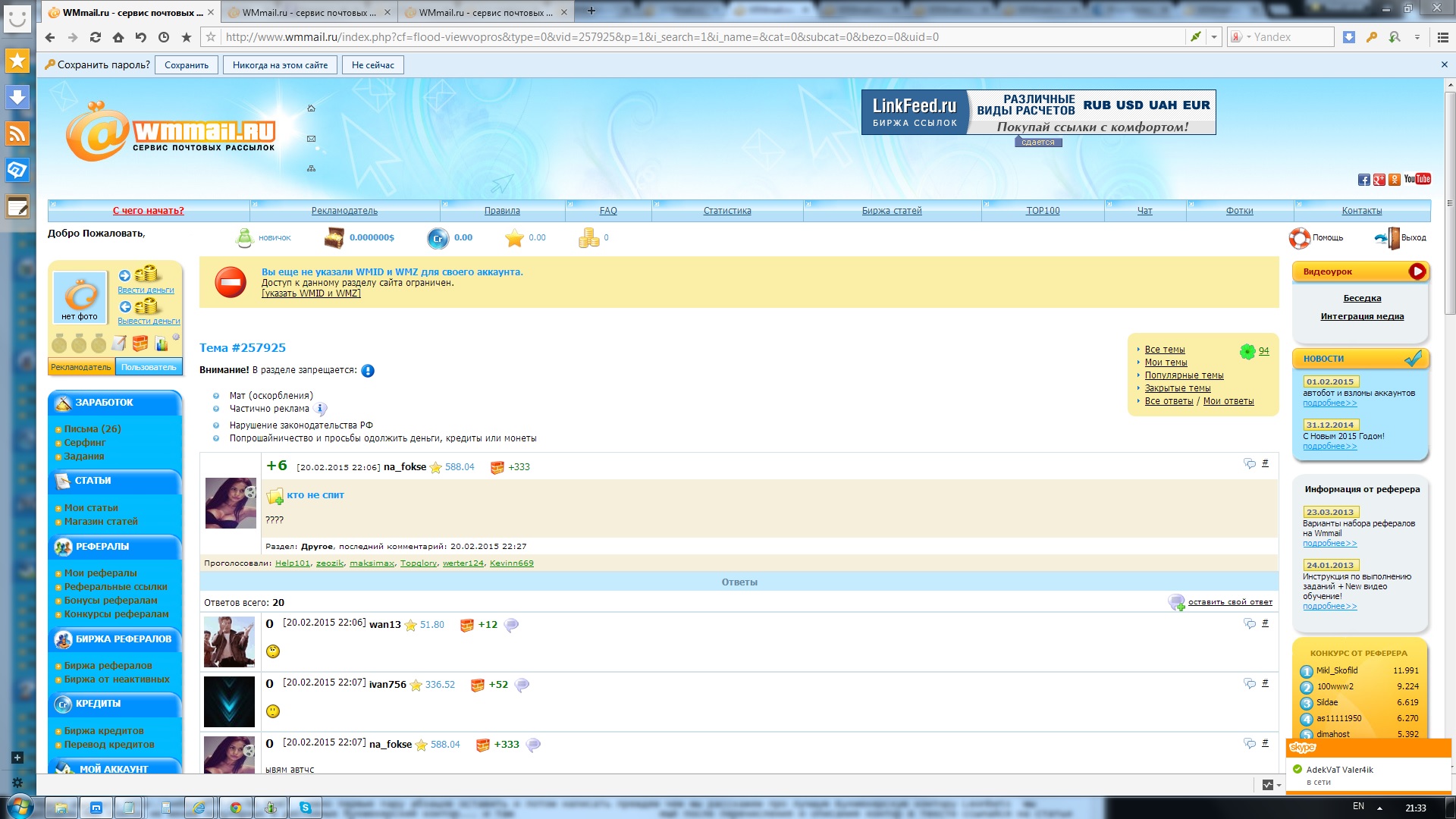Image resolution: width=1456 pixels, height=819 pixels.
Task: Open the browser history clock icon
Action: point(164,37)
